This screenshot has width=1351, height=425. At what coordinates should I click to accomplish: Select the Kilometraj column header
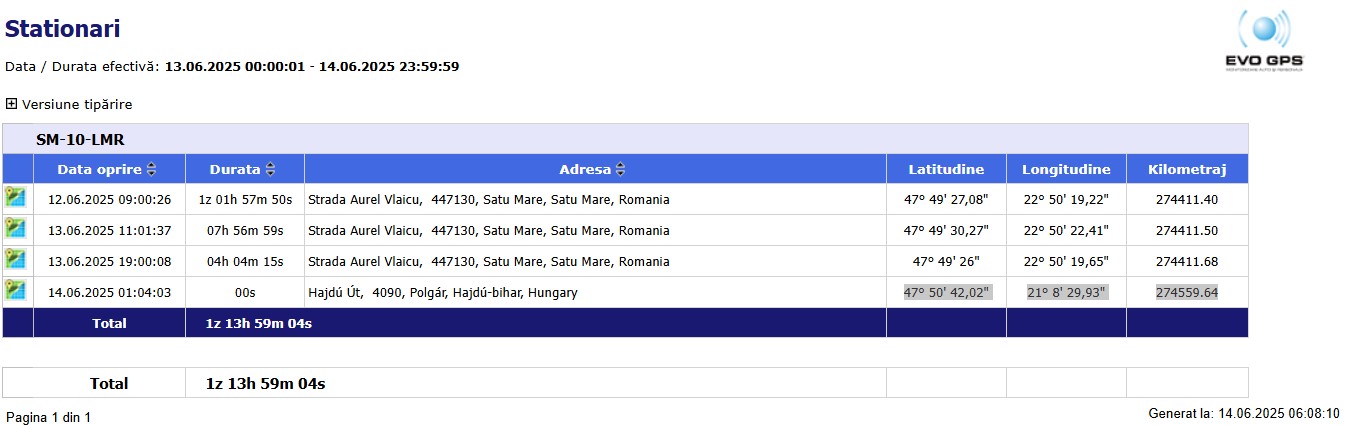[x=1187, y=169]
